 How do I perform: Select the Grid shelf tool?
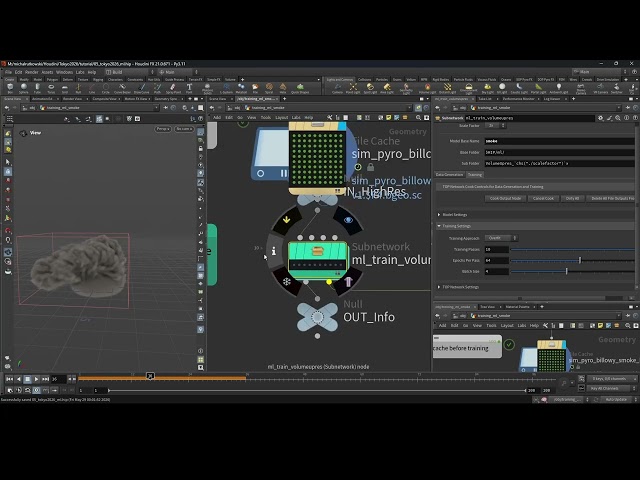(64, 88)
